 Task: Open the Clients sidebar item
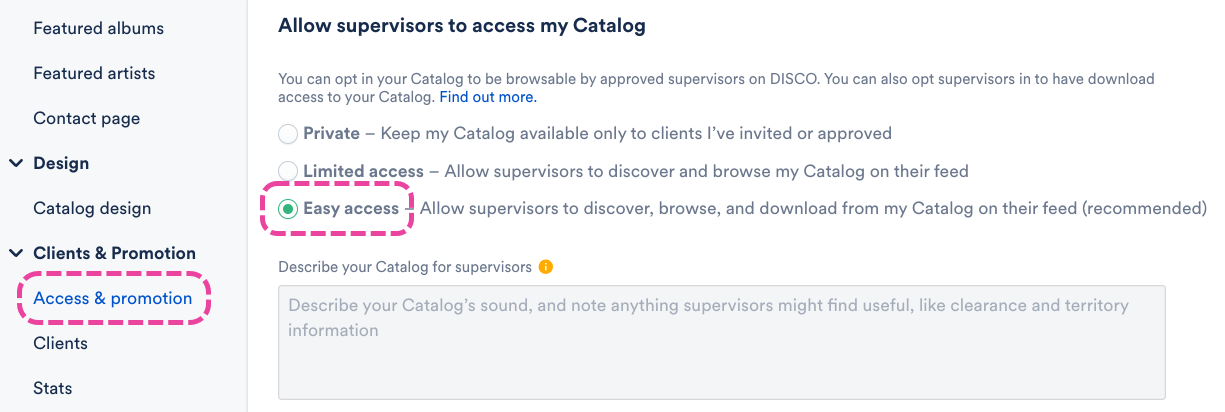60,343
